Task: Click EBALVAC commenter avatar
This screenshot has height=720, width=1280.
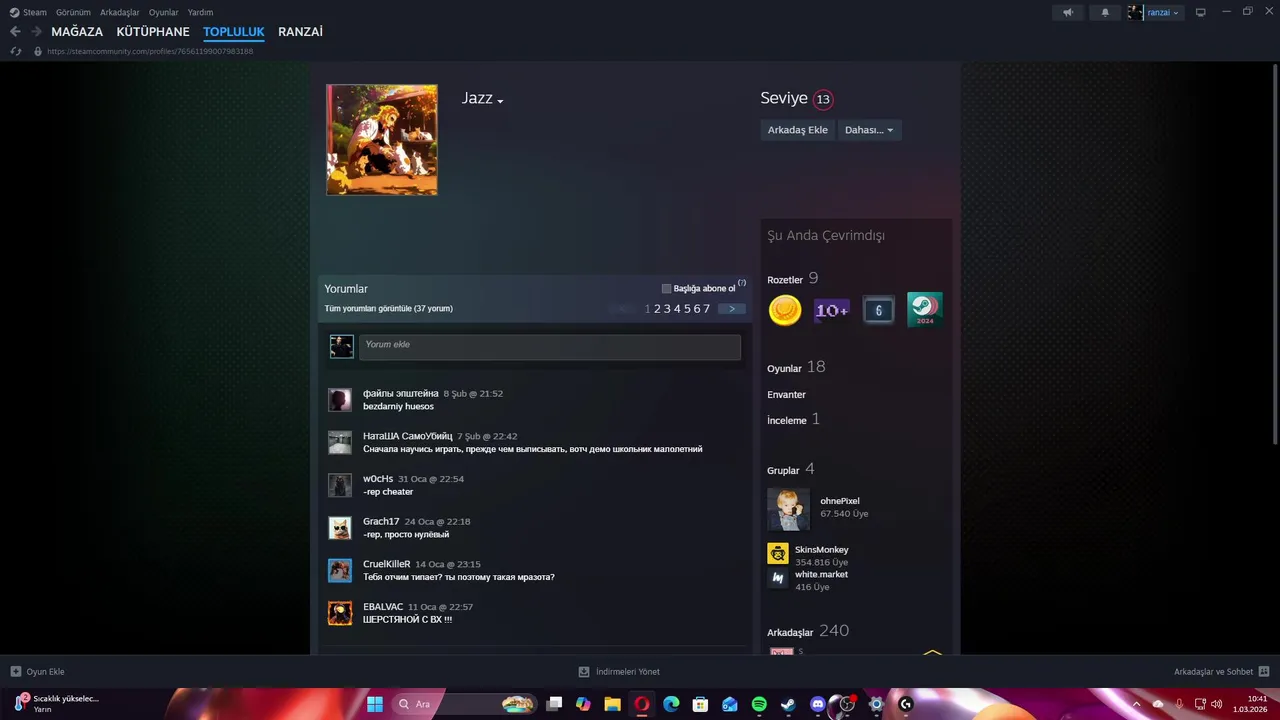Action: click(340, 613)
